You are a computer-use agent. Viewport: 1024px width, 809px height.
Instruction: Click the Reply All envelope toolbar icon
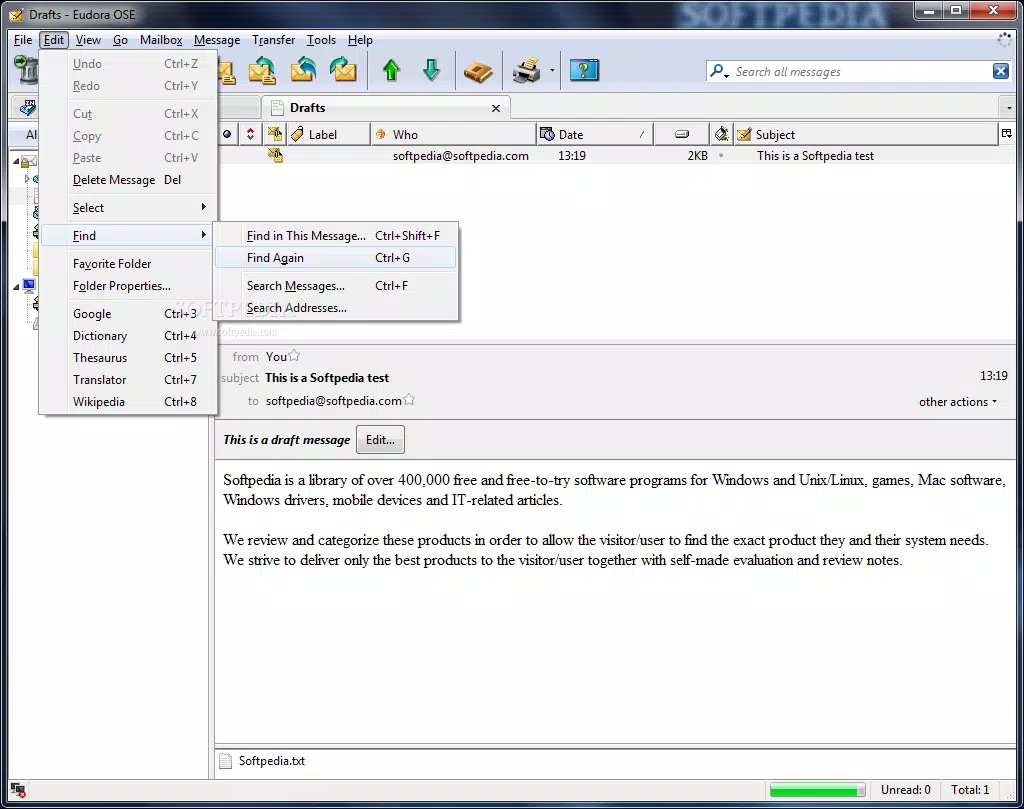[303, 70]
